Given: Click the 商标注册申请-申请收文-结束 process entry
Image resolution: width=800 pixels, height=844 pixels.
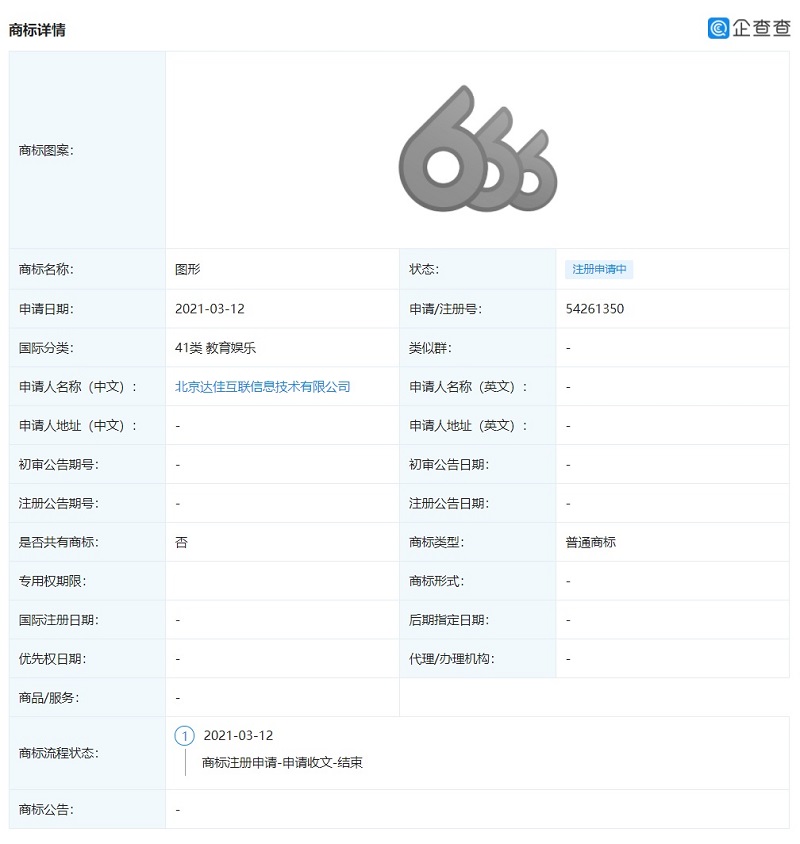Looking at the screenshot, I should tap(282, 763).
